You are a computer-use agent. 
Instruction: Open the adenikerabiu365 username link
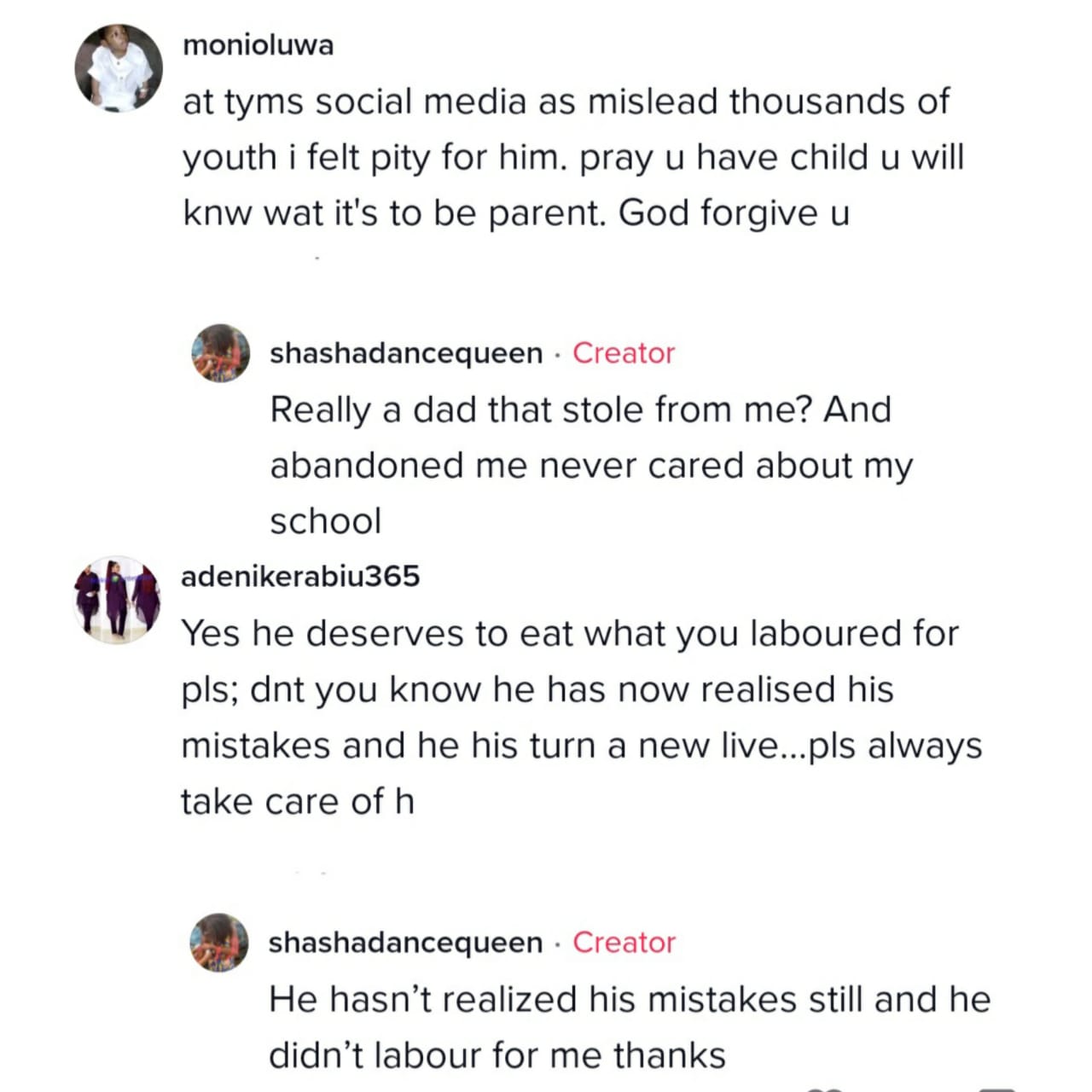(x=300, y=577)
